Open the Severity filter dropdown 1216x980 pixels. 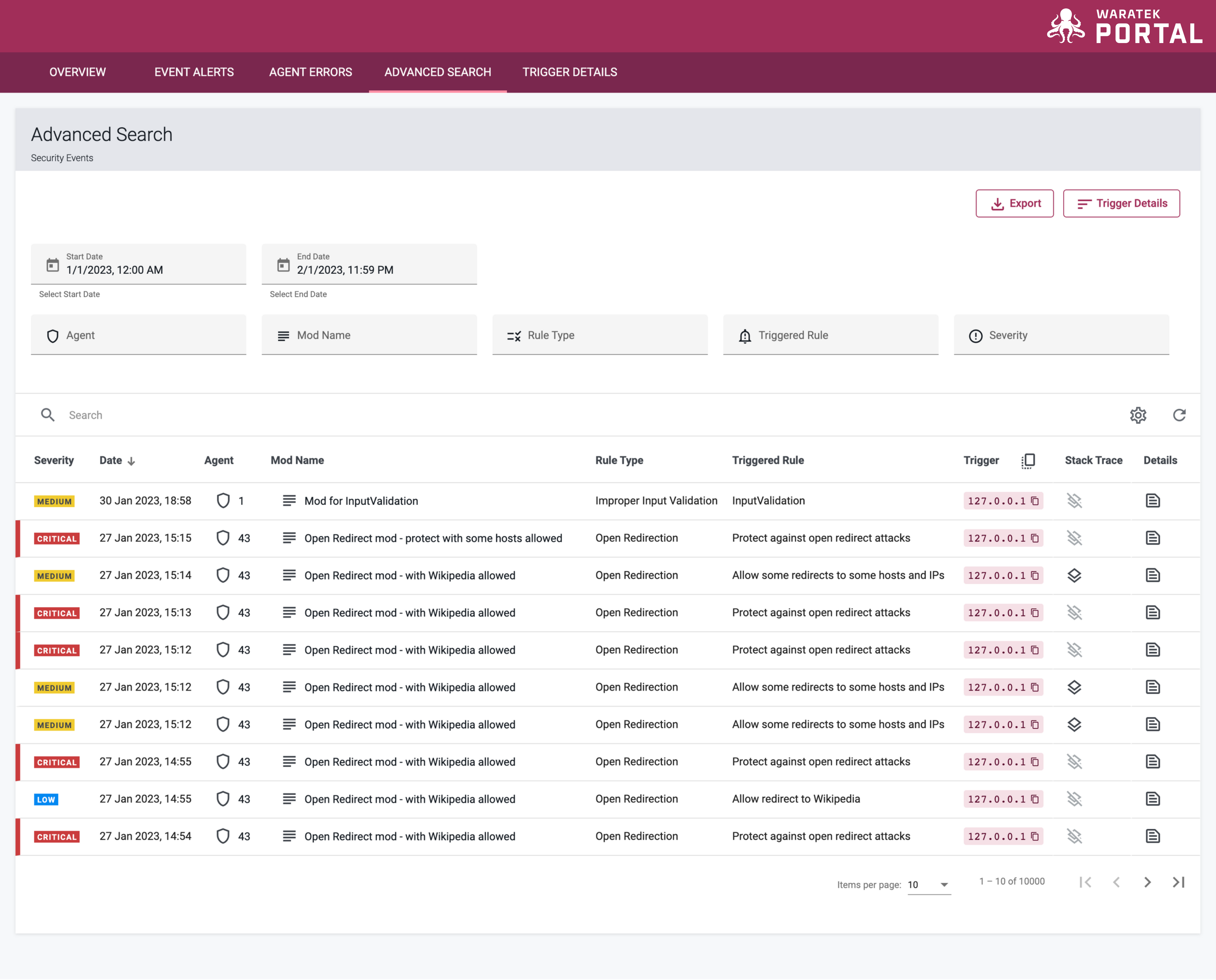1061,335
